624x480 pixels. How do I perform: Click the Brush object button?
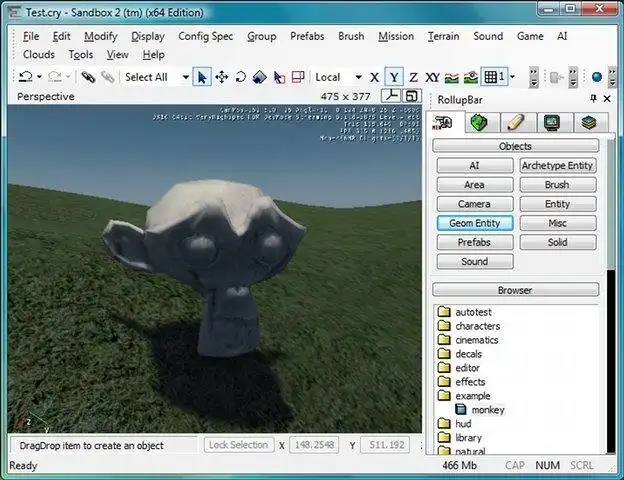click(558, 185)
